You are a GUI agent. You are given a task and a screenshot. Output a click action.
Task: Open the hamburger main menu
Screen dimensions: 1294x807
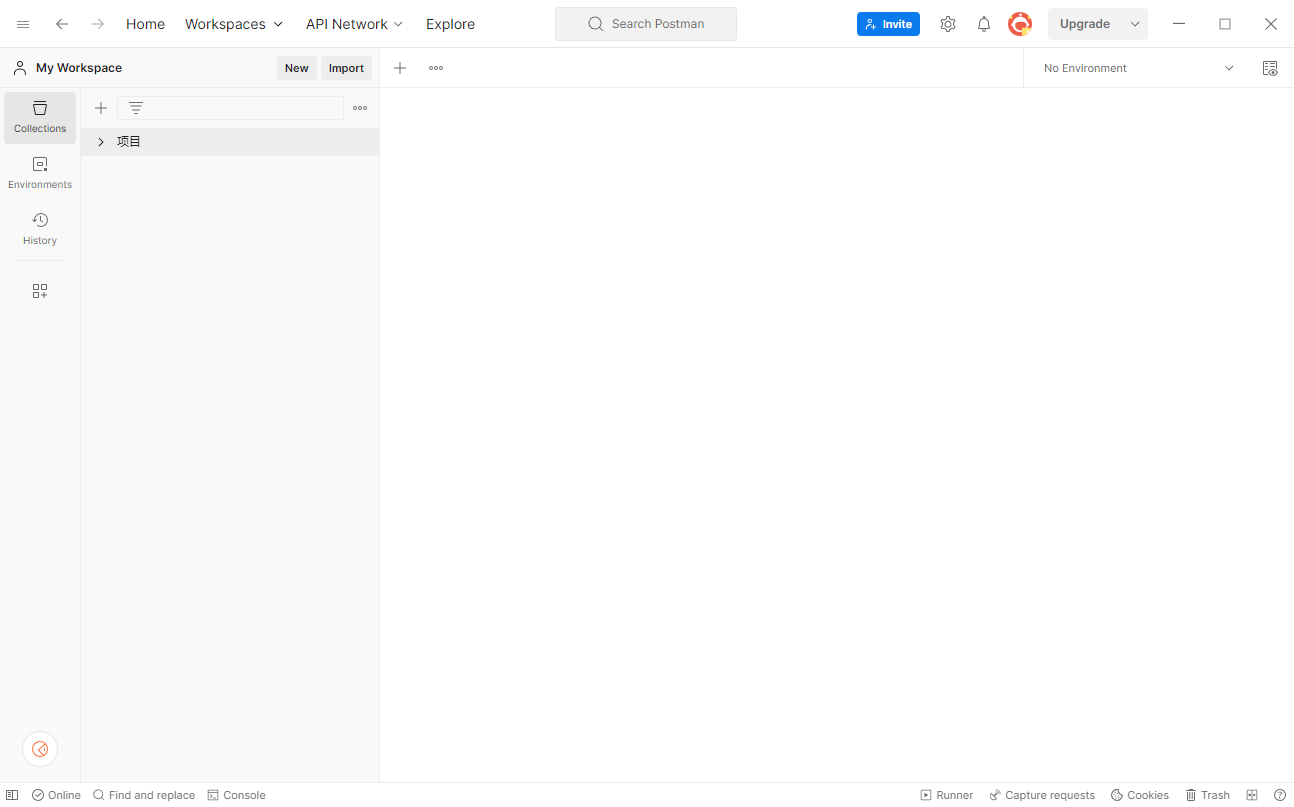(23, 24)
